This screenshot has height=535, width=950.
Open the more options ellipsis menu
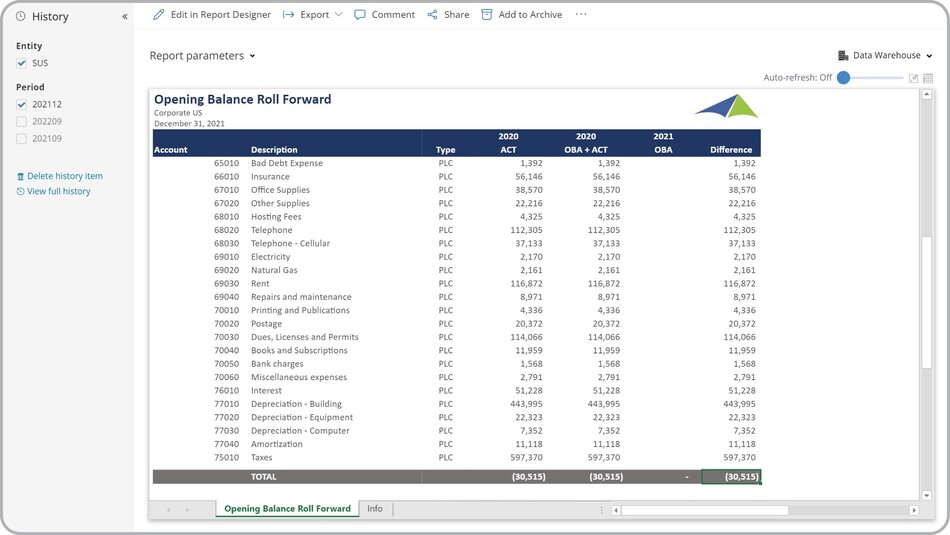click(581, 15)
